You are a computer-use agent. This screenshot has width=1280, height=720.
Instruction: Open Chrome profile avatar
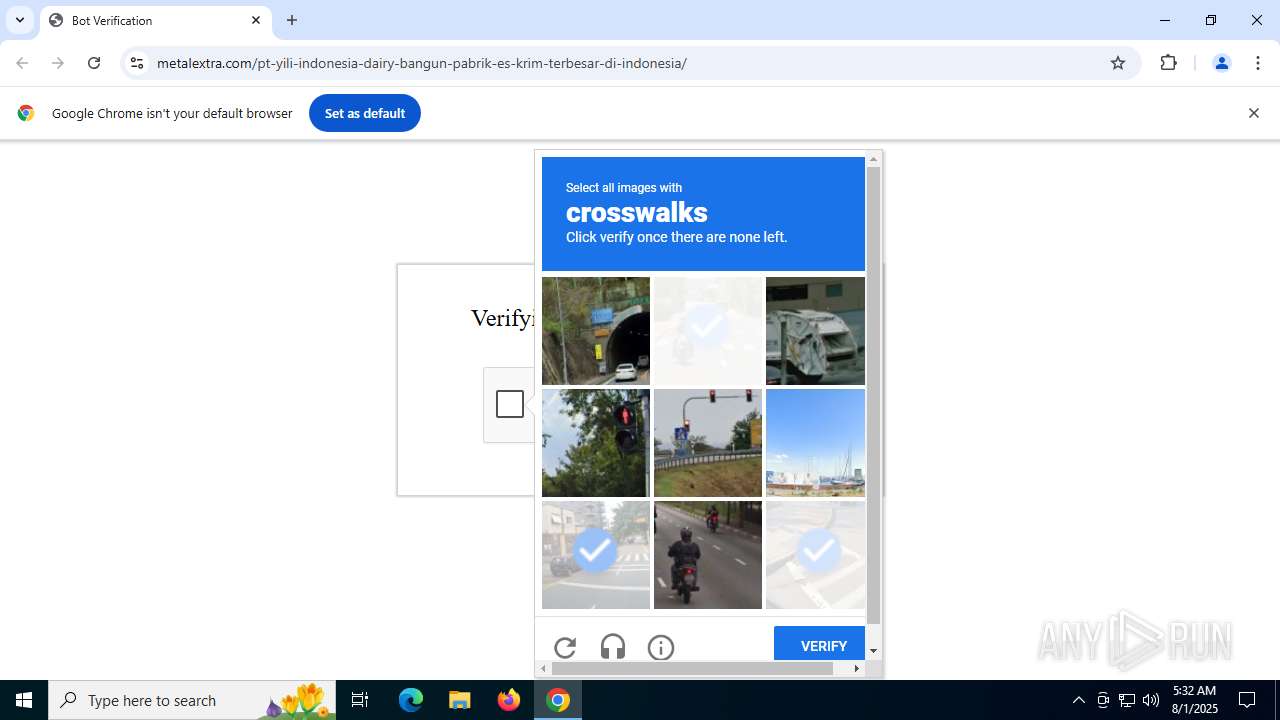[1221, 63]
